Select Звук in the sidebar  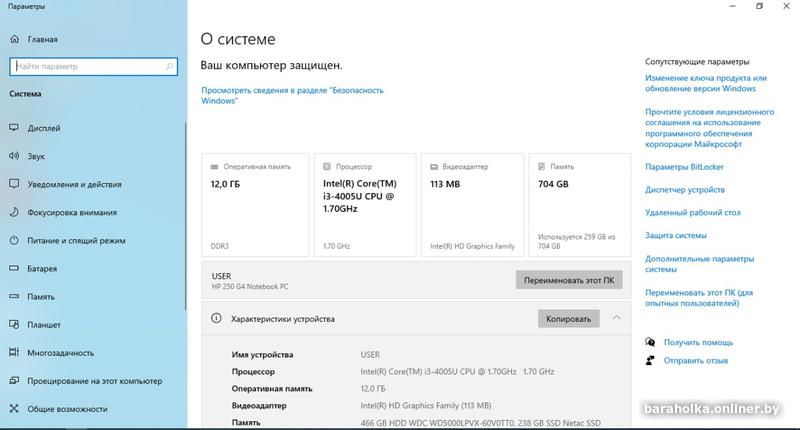click(36, 156)
